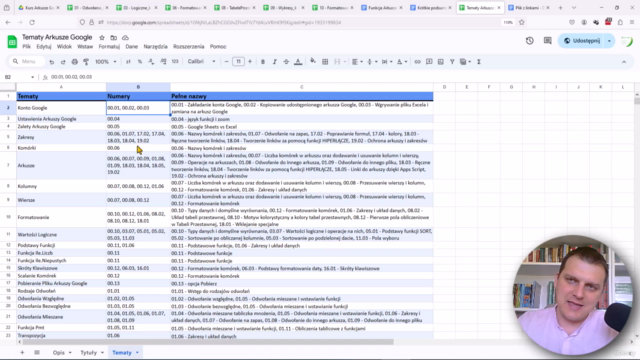Select the paint format roller tool
The width and height of the screenshot is (640, 360).
click(86, 62)
